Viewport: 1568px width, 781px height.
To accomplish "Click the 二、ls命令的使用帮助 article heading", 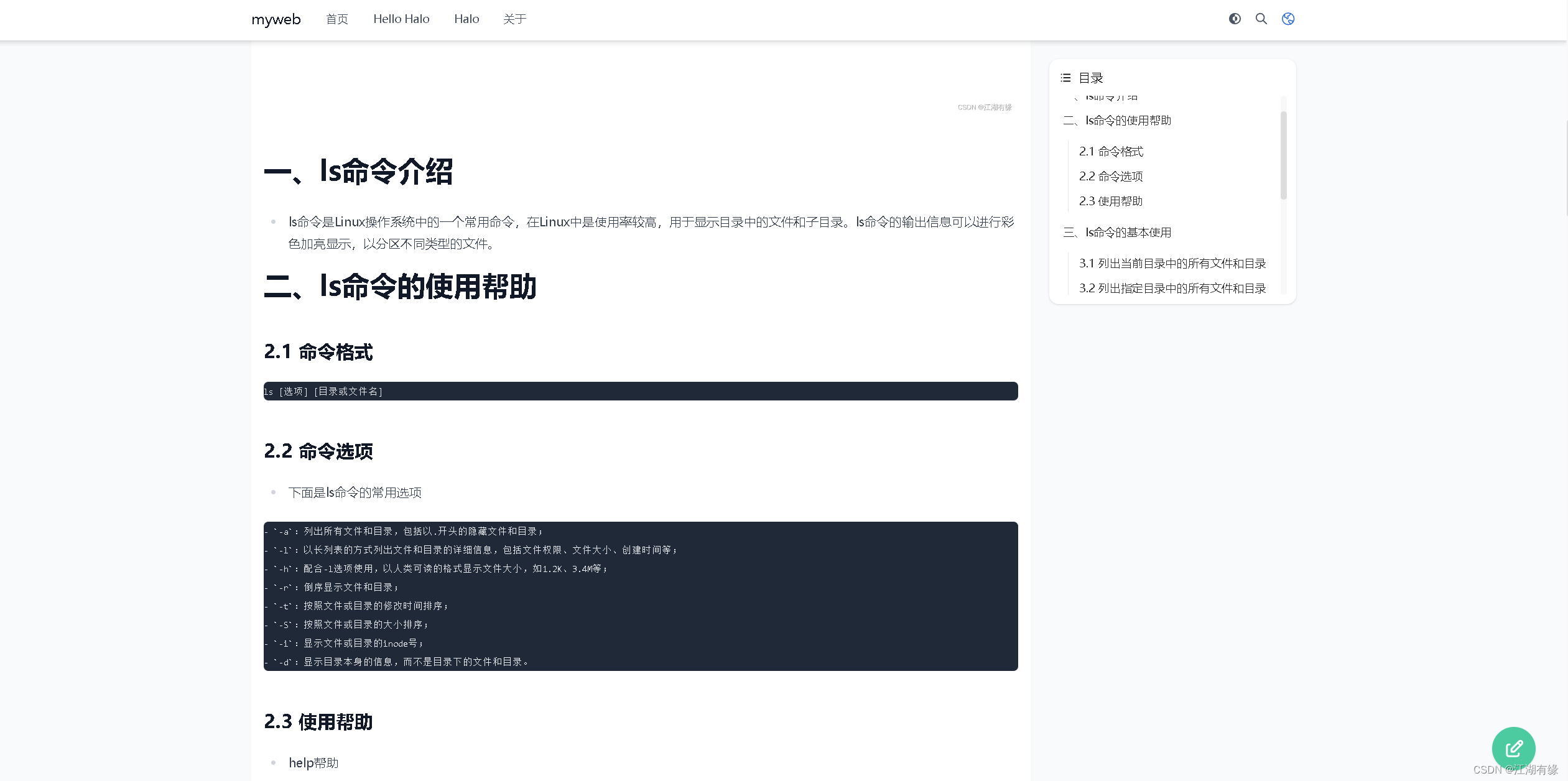I will tap(400, 287).
